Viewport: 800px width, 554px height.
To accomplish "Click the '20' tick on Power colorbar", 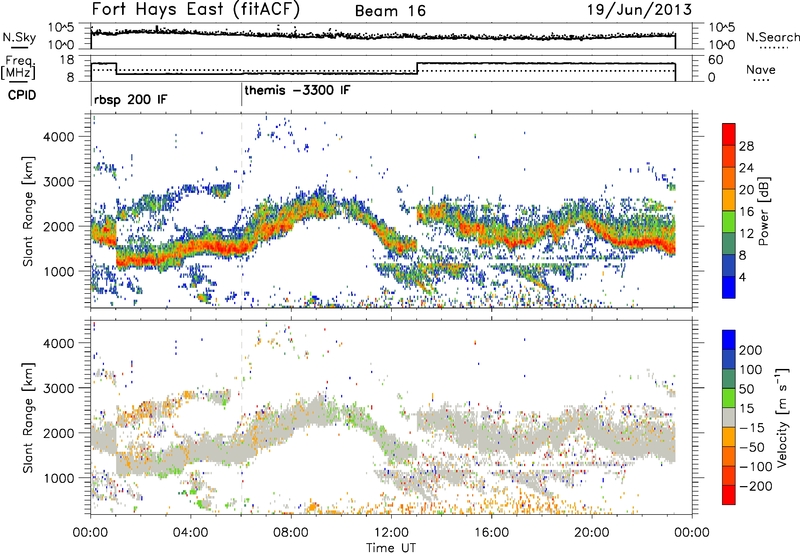I will coord(746,190).
